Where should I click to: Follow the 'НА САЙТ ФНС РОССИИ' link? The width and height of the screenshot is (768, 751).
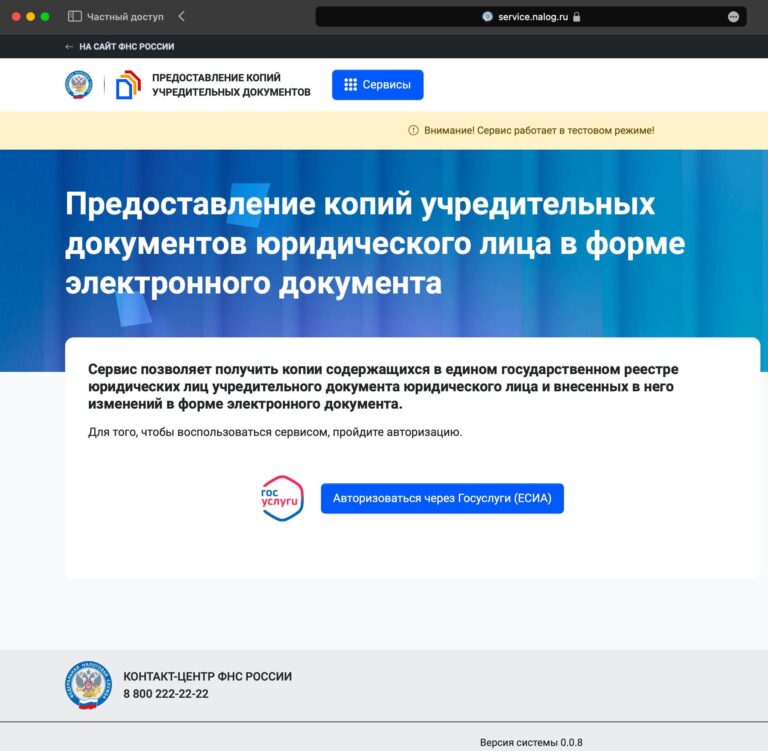(126, 47)
